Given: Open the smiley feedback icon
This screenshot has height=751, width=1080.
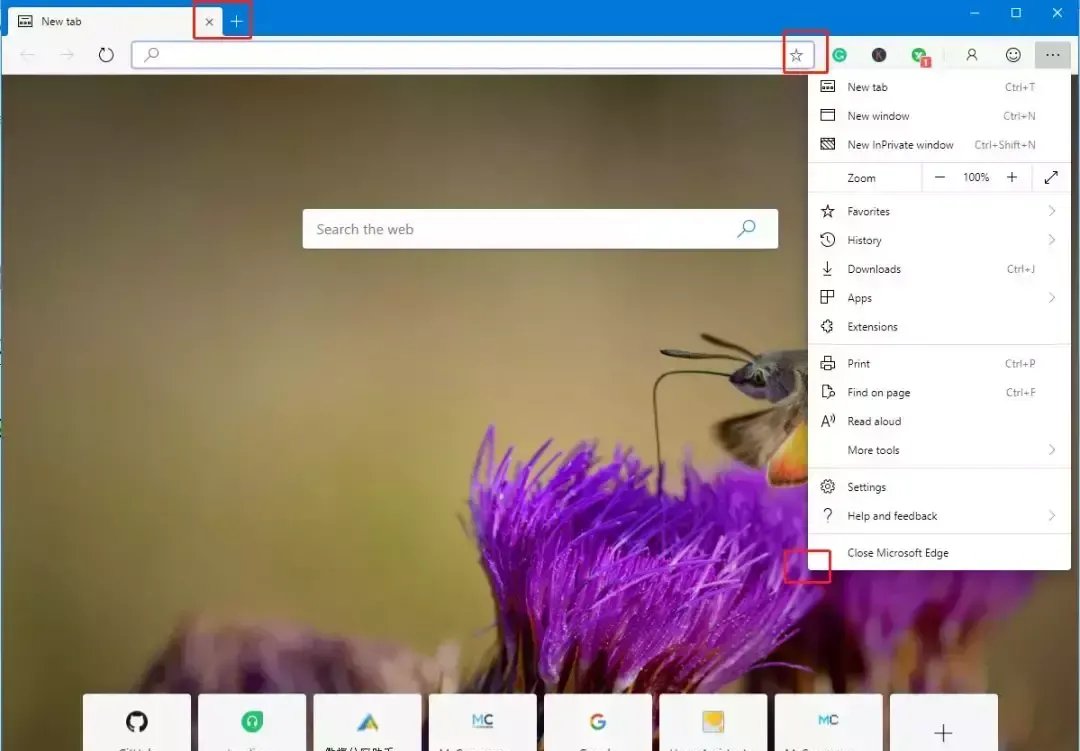Looking at the screenshot, I should pyautogui.click(x=1013, y=55).
